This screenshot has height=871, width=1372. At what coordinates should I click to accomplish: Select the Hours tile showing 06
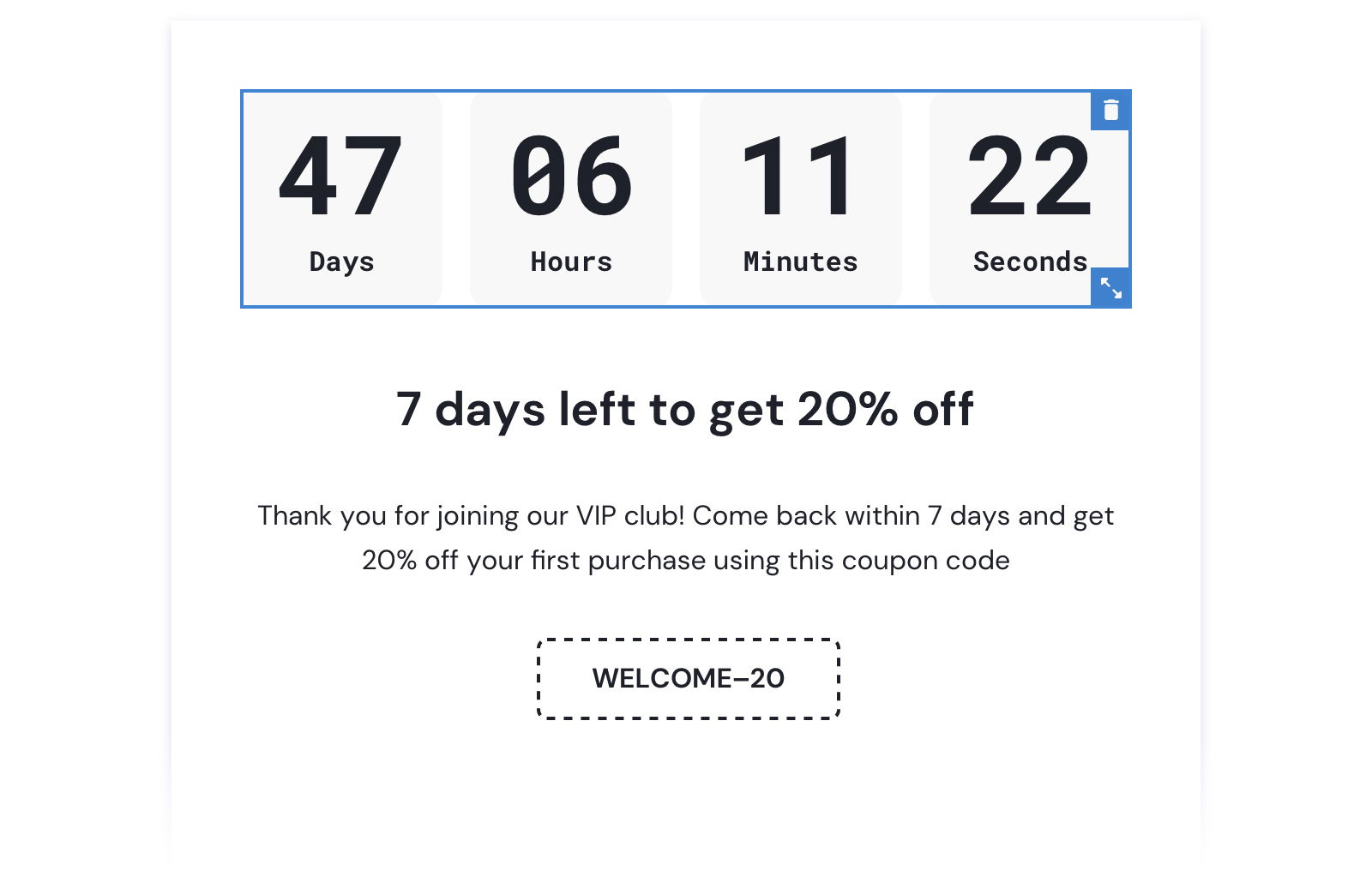pos(570,197)
